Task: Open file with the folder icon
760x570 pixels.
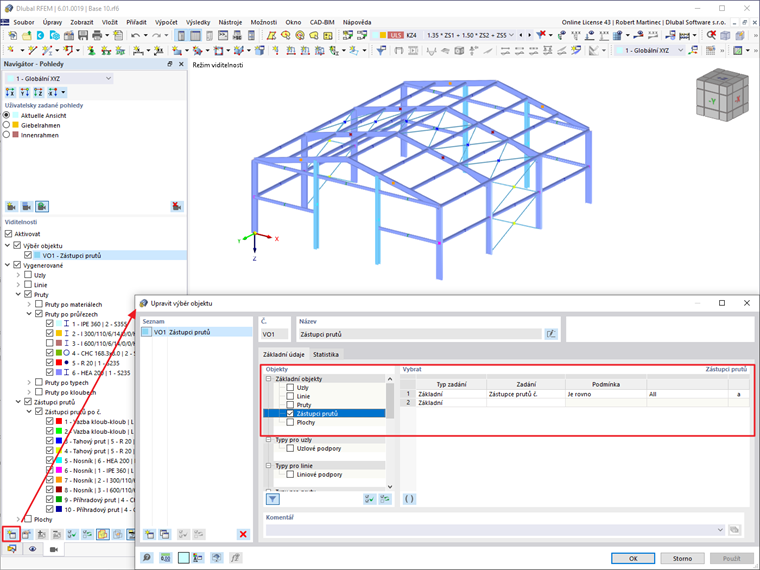Action: click(27, 35)
